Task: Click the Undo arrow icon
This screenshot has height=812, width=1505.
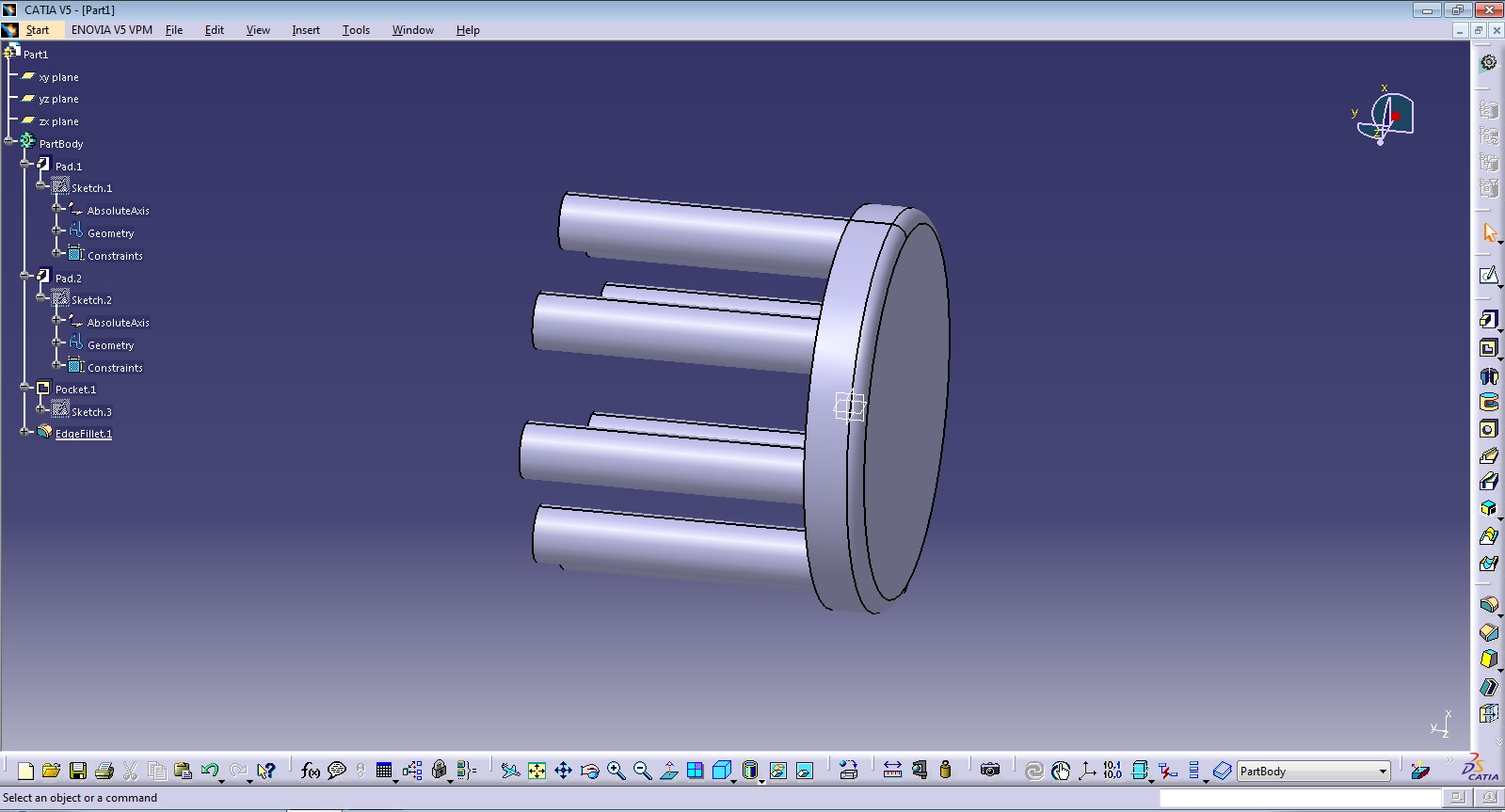Action: (x=210, y=771)
